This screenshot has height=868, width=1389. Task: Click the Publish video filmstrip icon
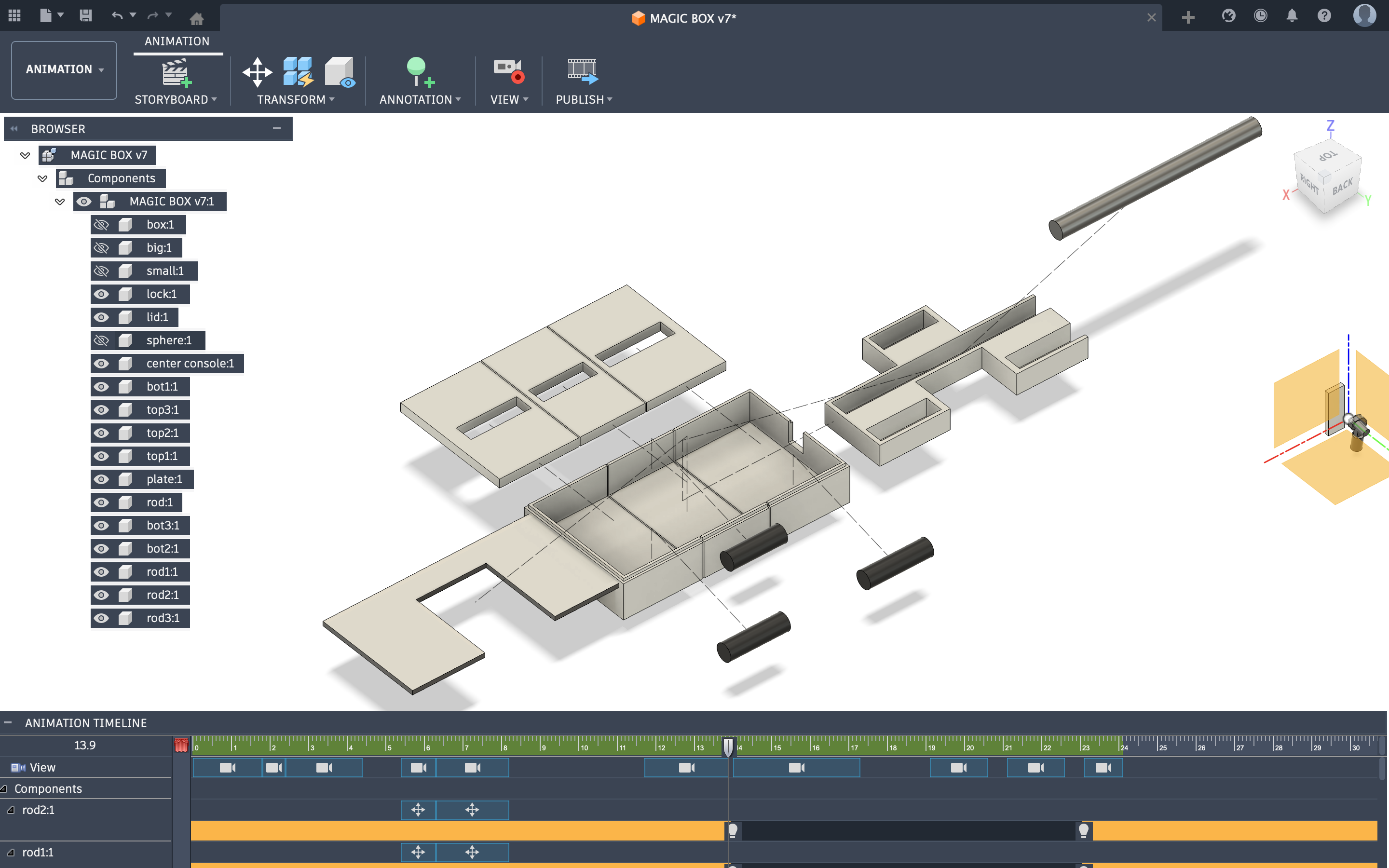click(582, 71)
